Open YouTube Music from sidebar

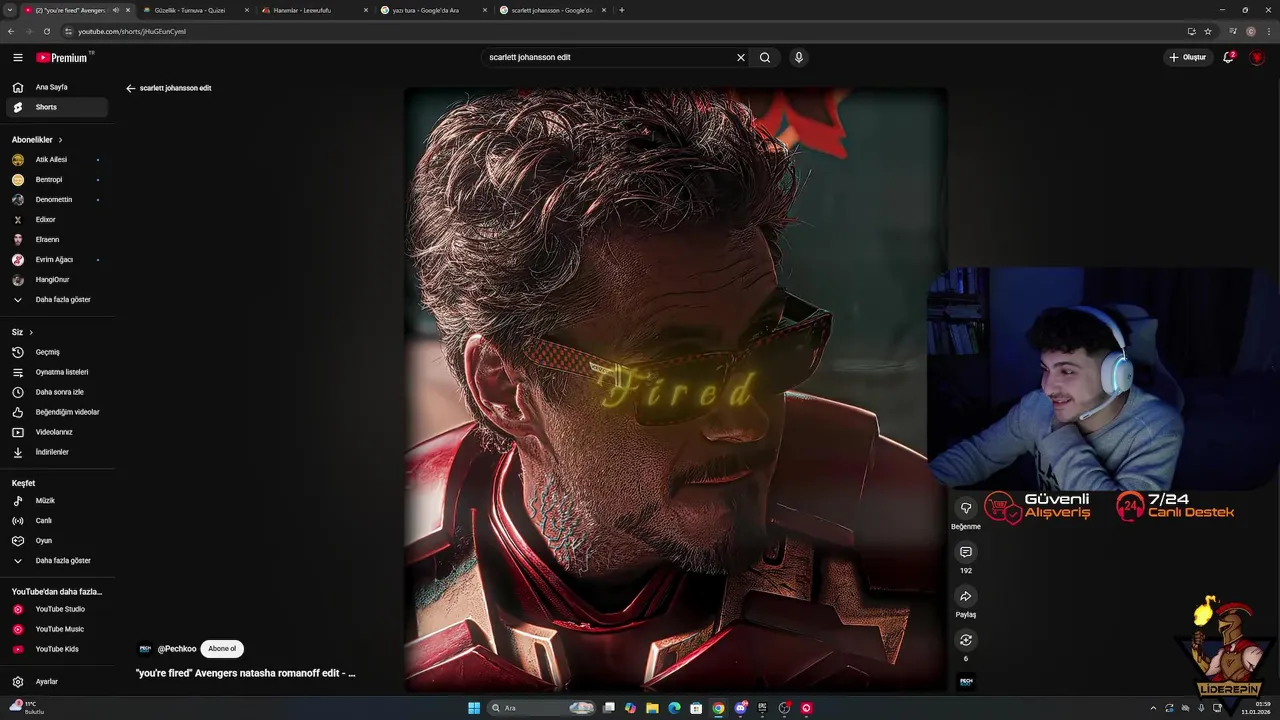click(x=57, y=629)
